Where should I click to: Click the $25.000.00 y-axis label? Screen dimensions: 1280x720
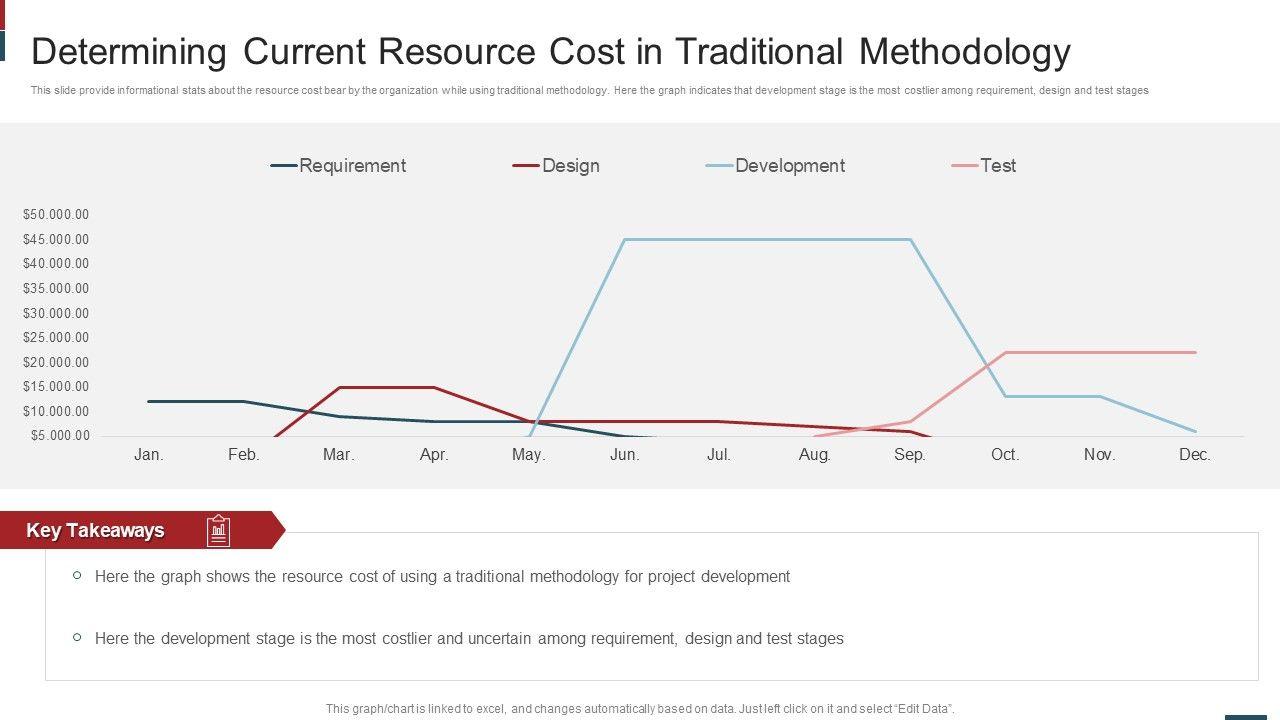(x=56, y=338)
